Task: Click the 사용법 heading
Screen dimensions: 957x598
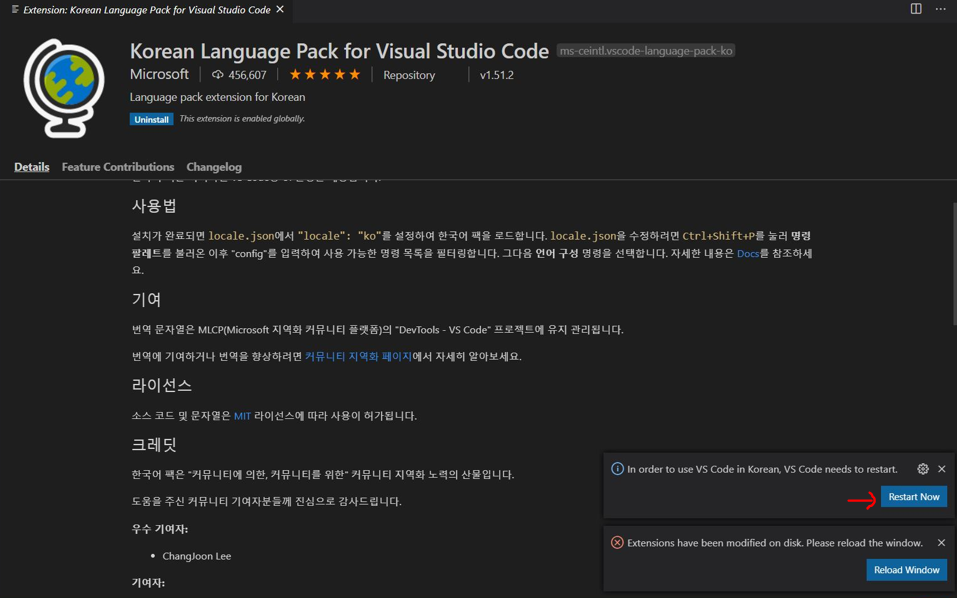Action: [154, 206]
